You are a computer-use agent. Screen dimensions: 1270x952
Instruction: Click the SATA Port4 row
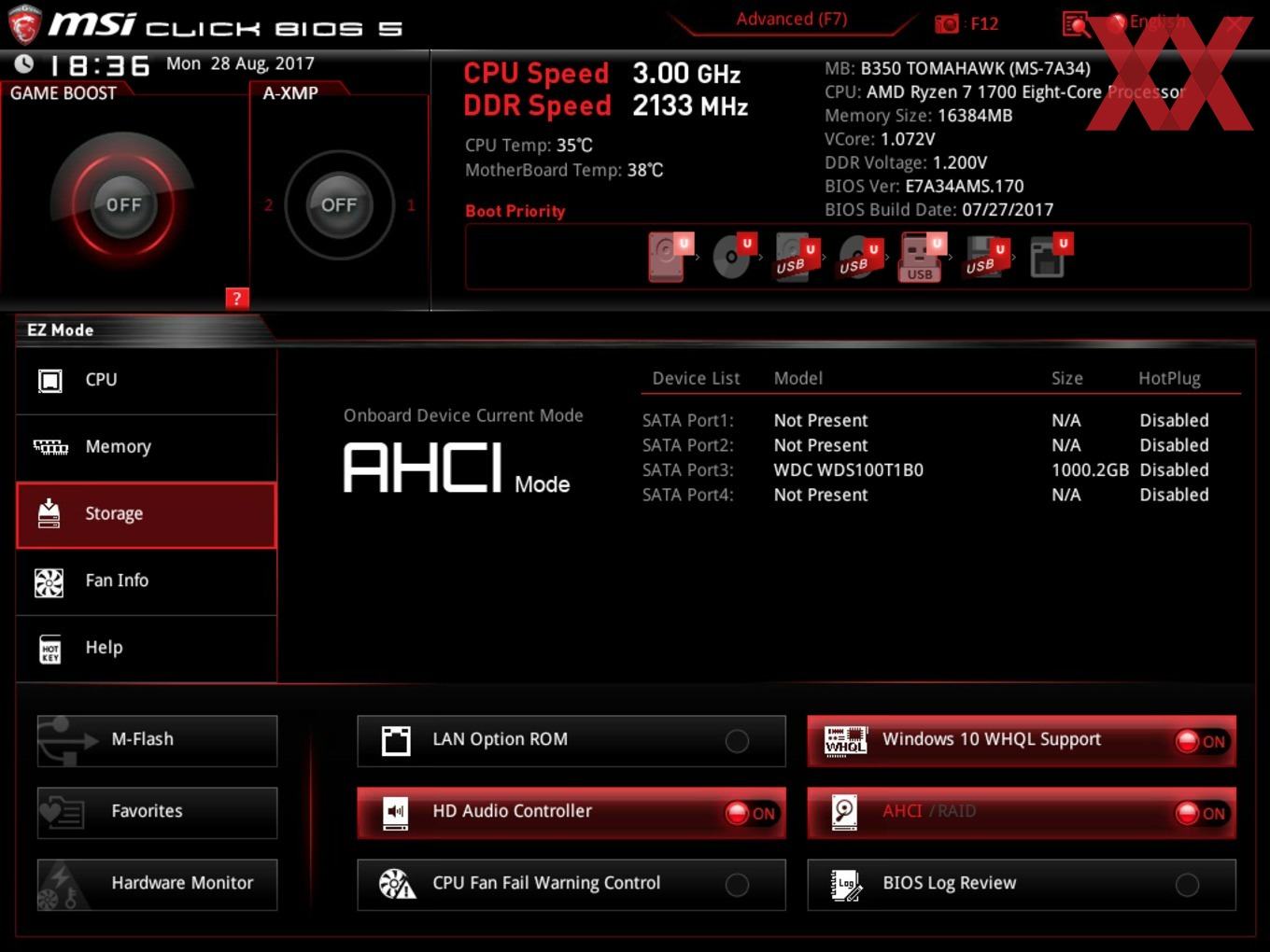pyautogui.click(x=925, y=496)
